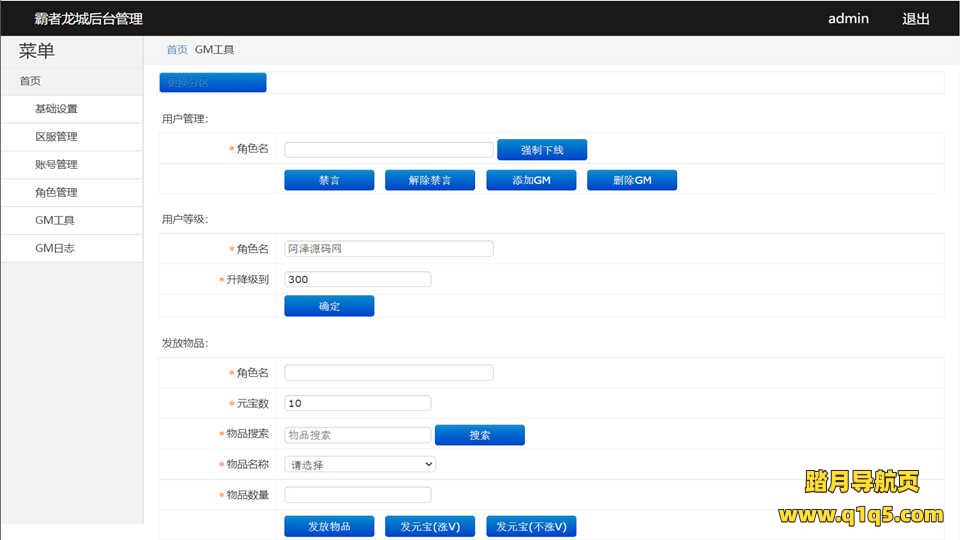Viewport: 960px width, 540px height.
Task: Click the 发元宝(涨V) button
Action: pyautogui.click(x=429, y=526)
